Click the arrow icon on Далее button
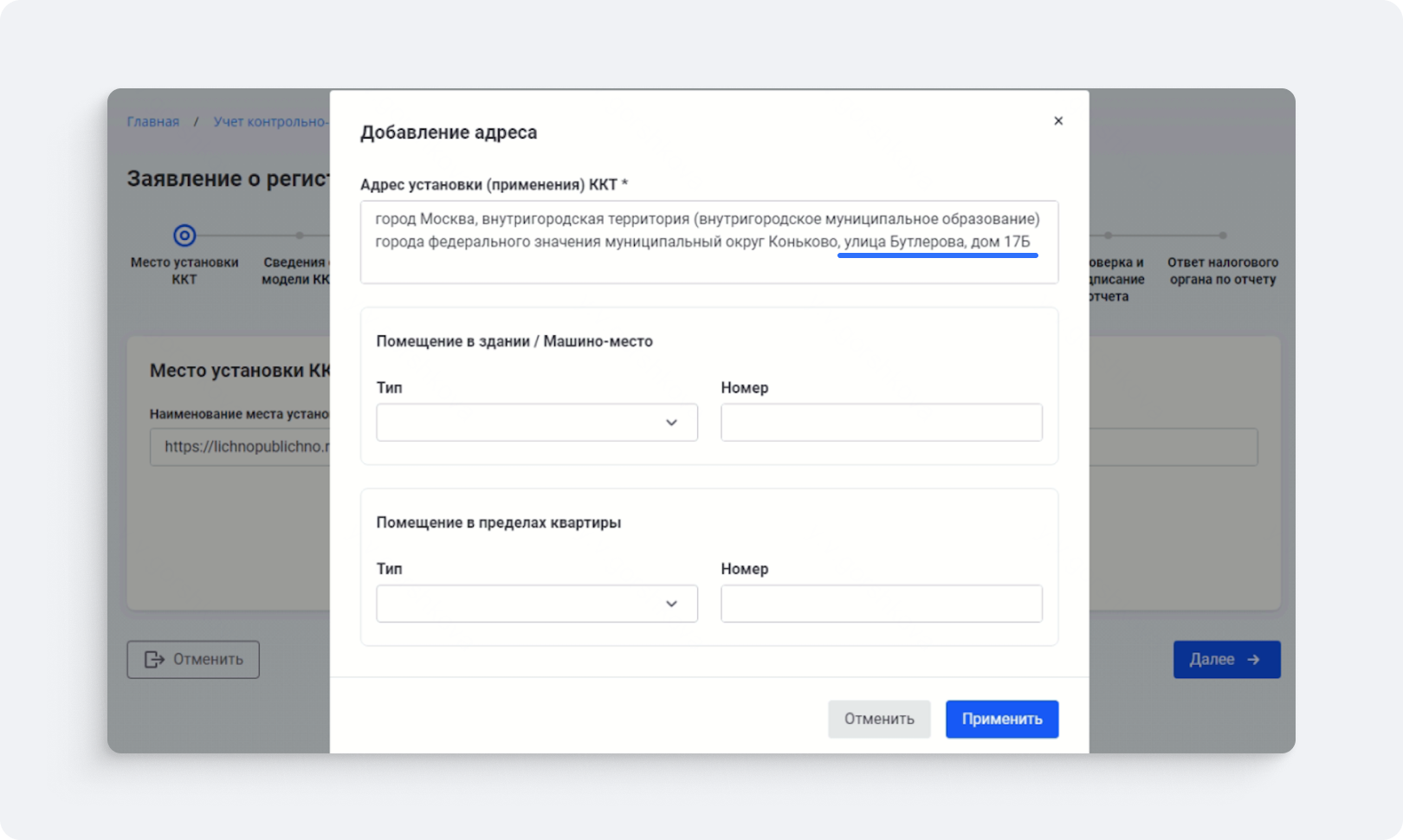 [x=1253, y=660]
